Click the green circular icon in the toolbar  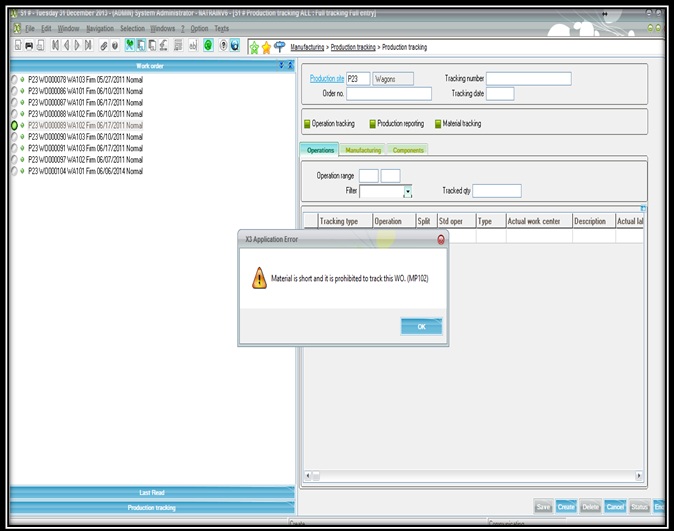click(208, 46)
